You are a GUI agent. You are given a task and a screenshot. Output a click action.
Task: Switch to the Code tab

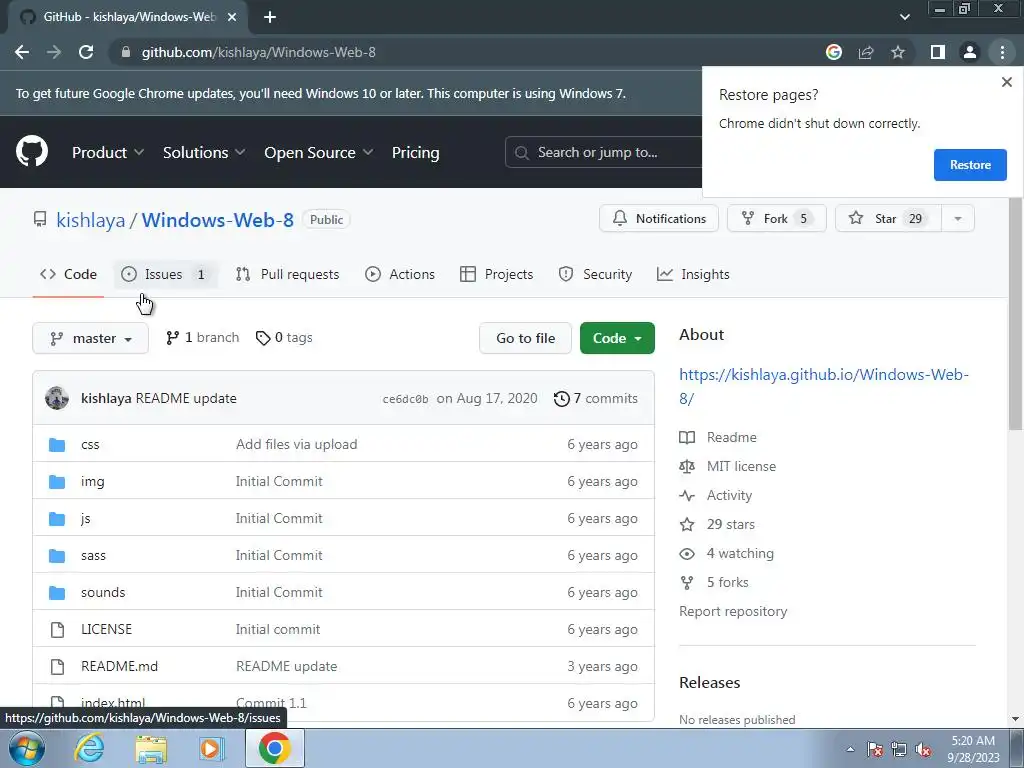(68, 274)
